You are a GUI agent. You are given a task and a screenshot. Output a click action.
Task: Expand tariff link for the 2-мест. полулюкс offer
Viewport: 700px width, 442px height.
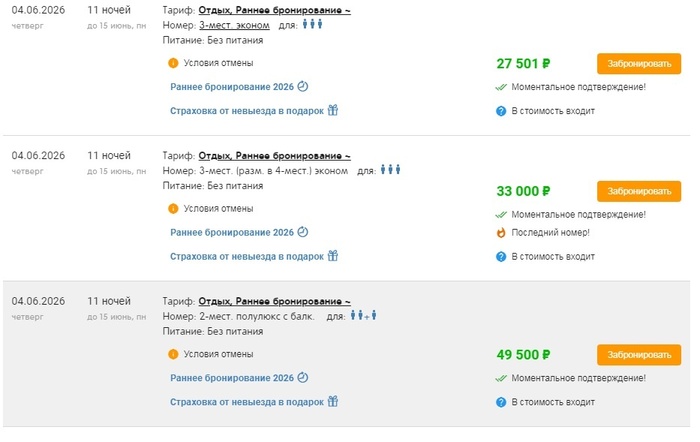pyautogui.click(x=274, y=301)
